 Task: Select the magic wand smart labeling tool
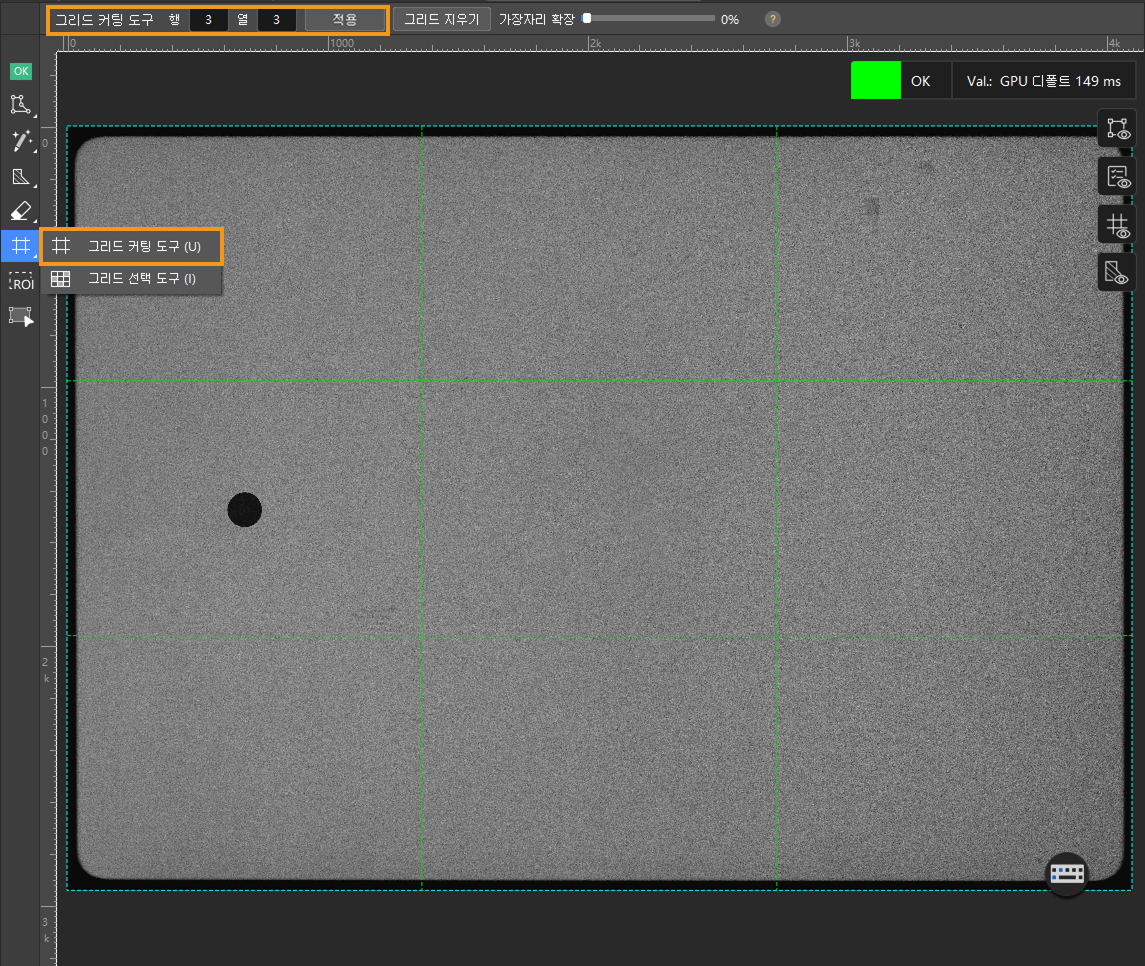point(20,141)
